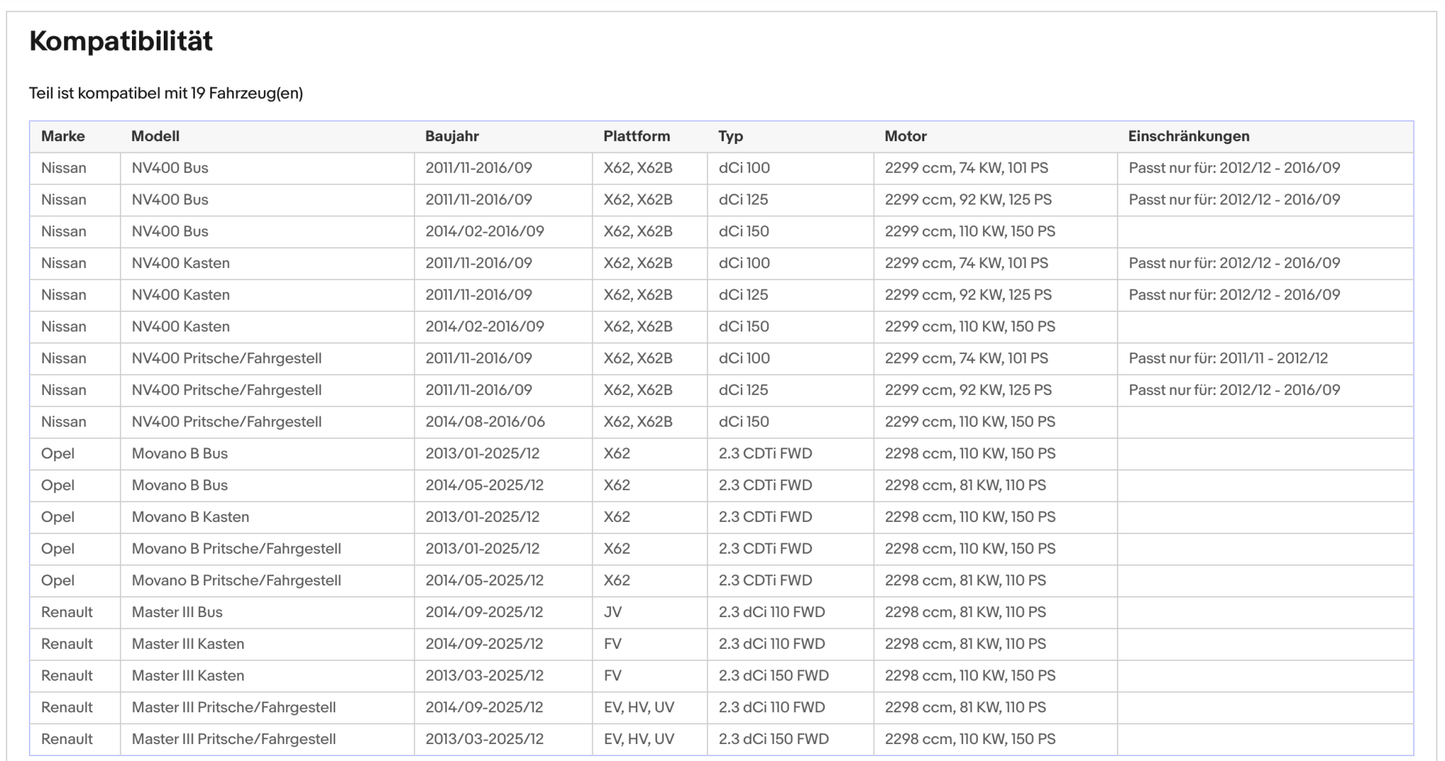Click the 'Motor' column header
This screenshot has width=1445, height=761.
pos(905,136)
